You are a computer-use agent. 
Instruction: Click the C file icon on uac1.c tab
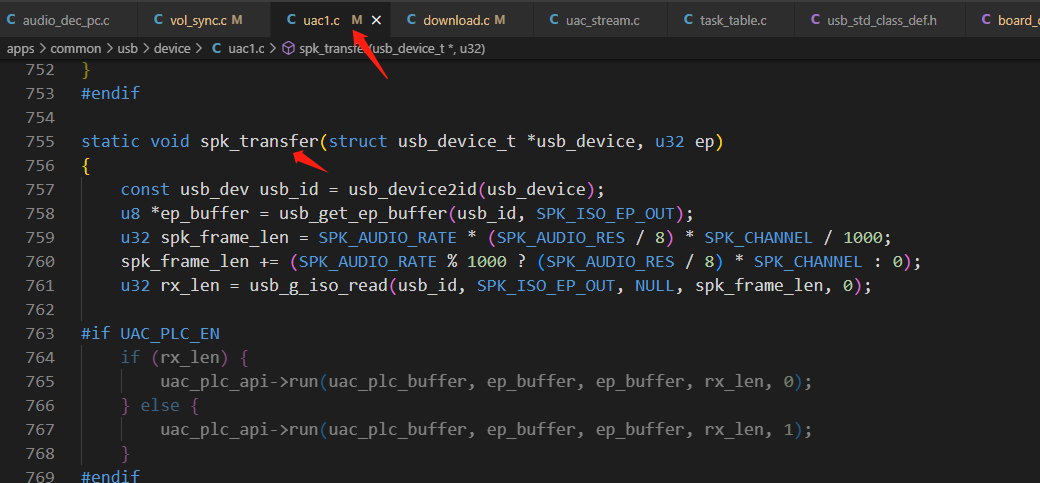point(291,20)
